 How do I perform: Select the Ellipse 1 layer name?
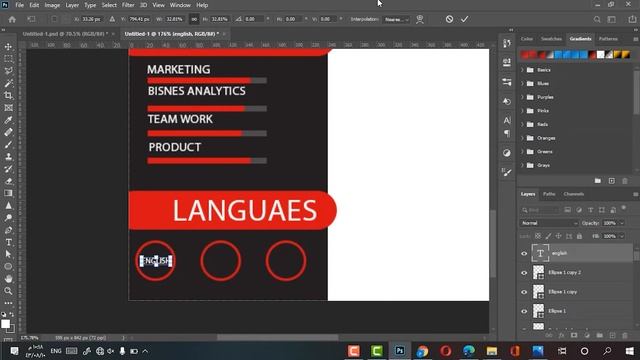(557, 311)
